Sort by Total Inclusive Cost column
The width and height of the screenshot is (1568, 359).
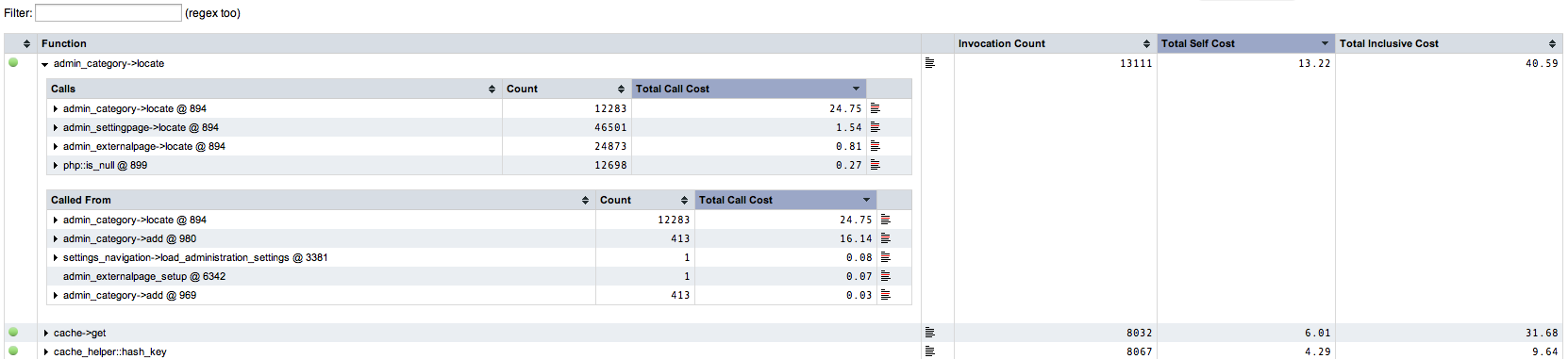tap(1448, 43)
